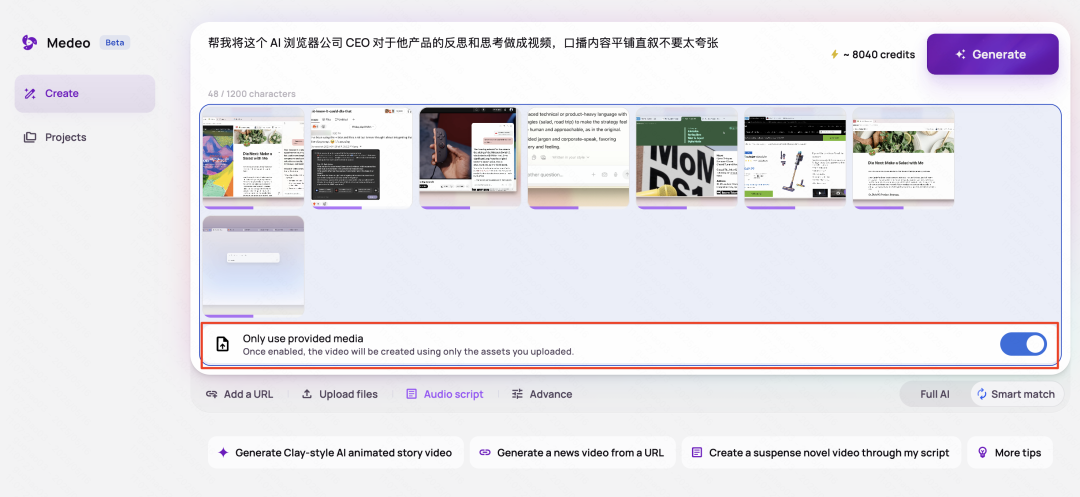Open More tips suggestions
Screen dimensions: 1080x497
point(1010,452)
